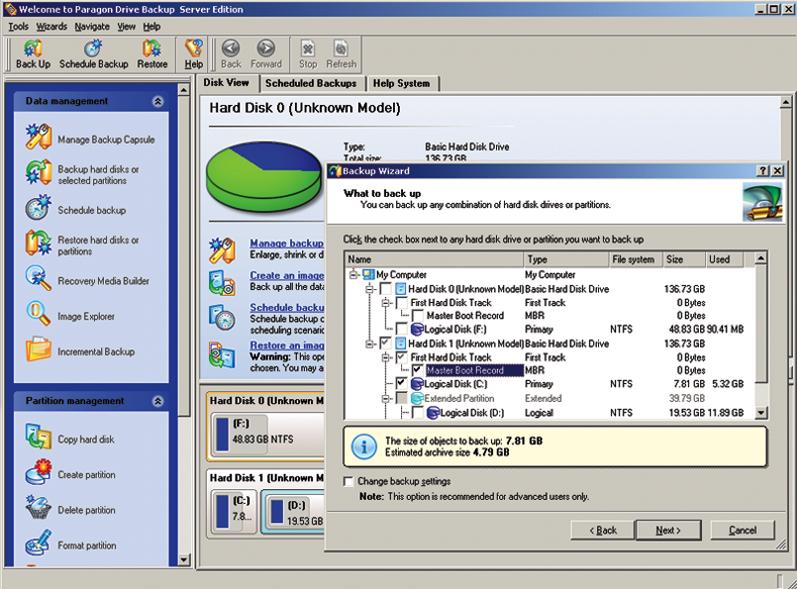Toggle the Hard Disk 1 checkbox
The image size is (797, 589).
pos(386,343)
